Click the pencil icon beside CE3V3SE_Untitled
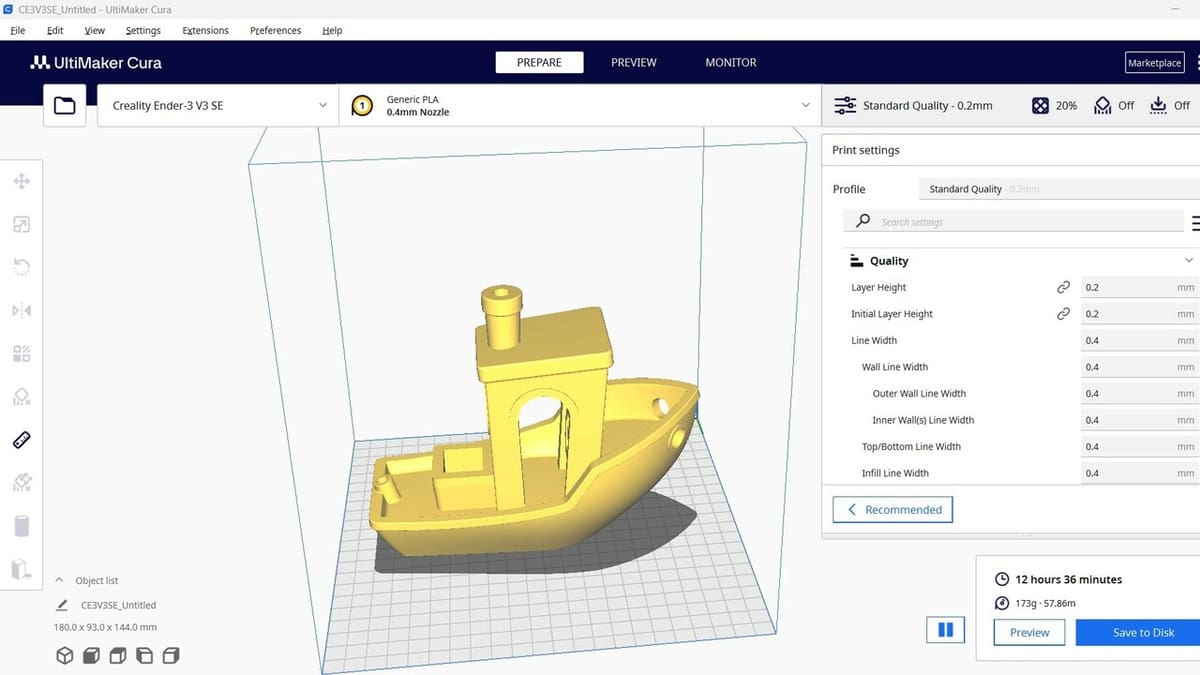1200x675 pixels. pos(62,605)
